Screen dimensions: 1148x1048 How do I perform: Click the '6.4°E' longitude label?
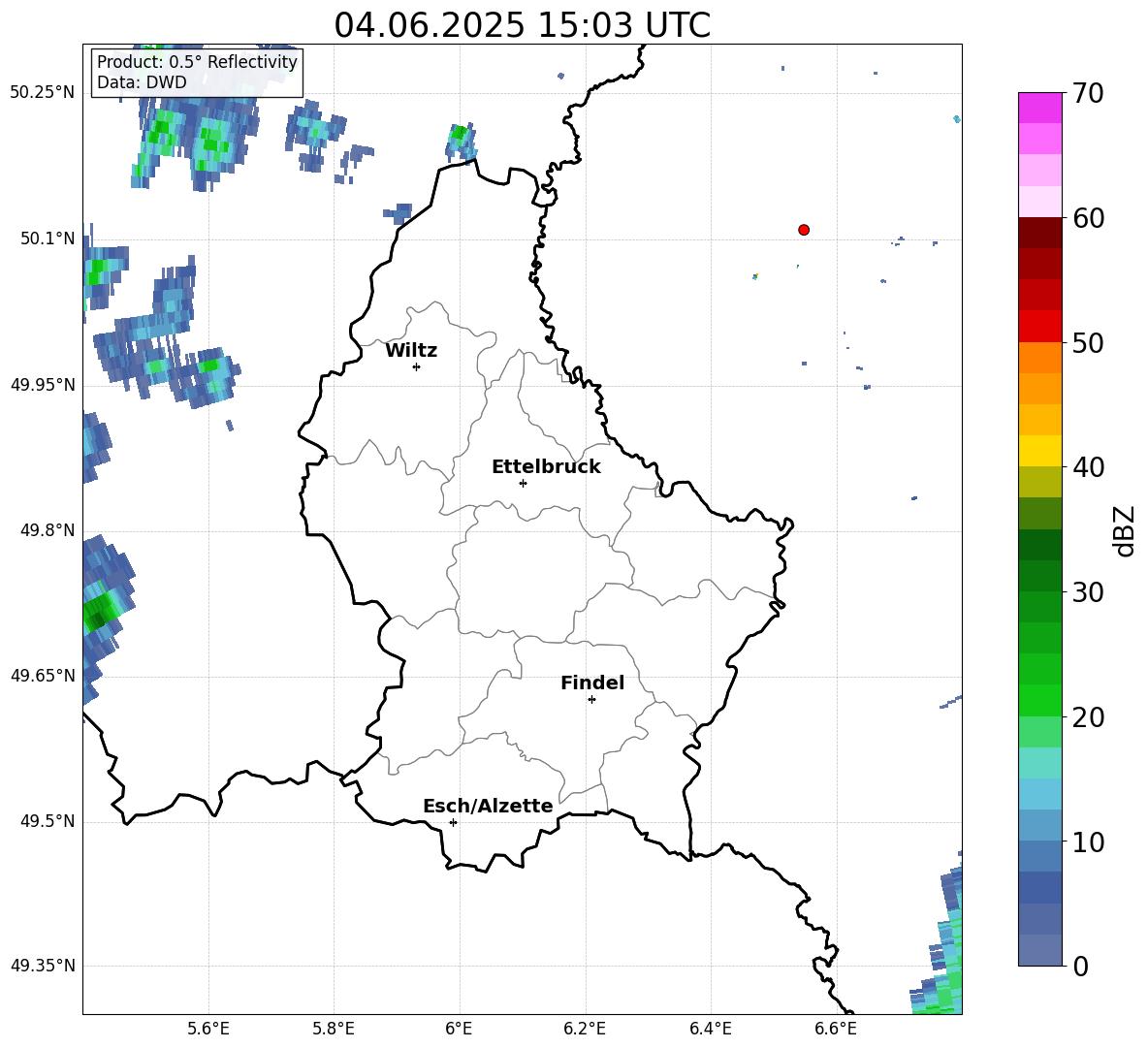point(710,1029)
